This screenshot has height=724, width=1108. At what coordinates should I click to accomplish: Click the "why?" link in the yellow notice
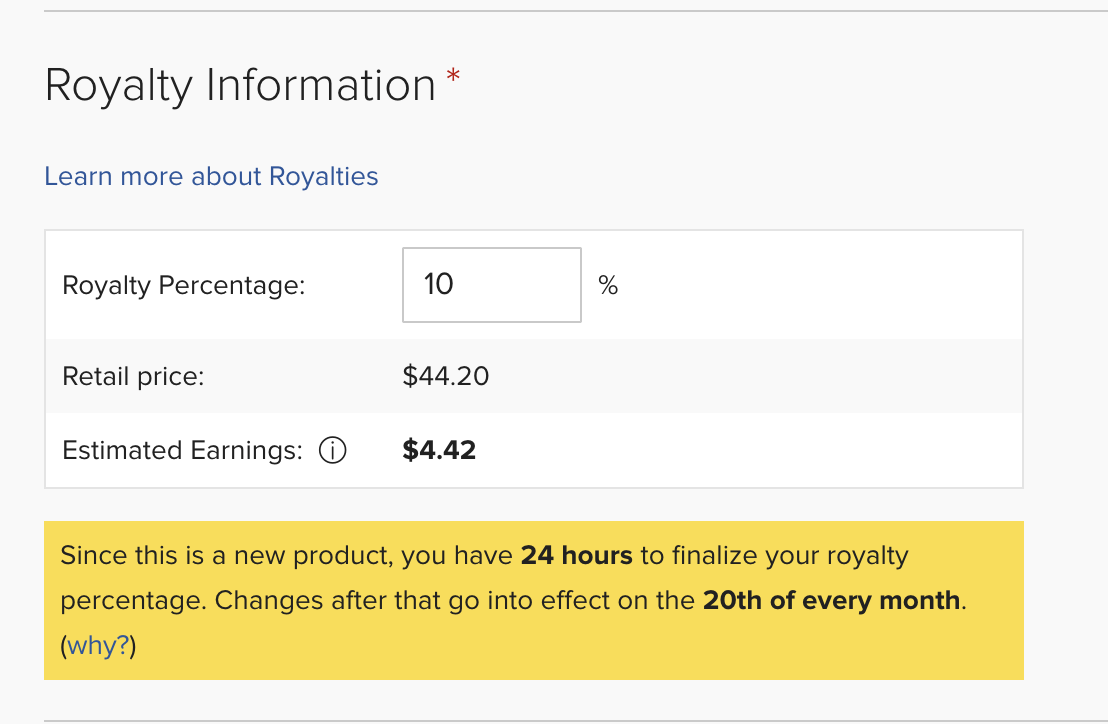(100, 646)
